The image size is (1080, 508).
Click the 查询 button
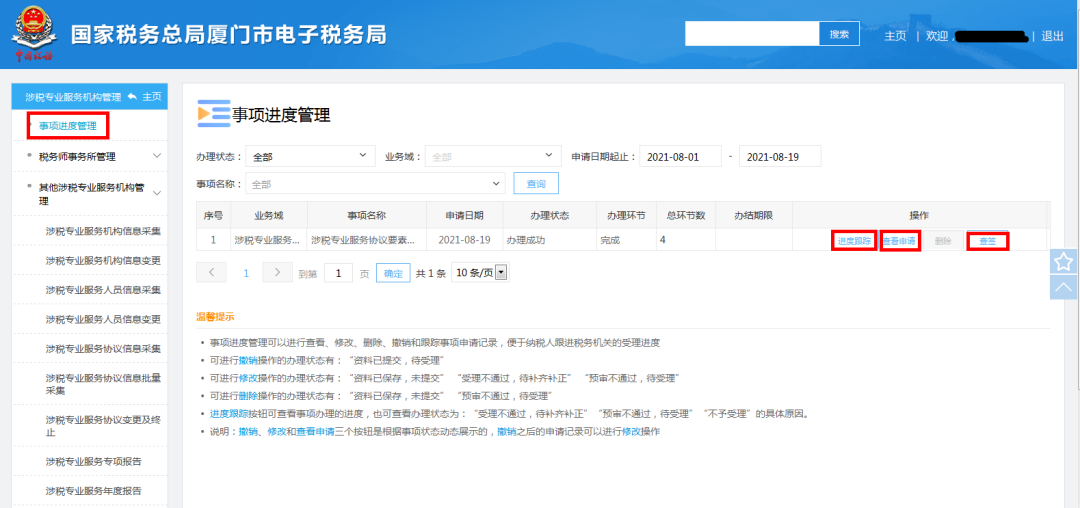click(x=536, y=184)
